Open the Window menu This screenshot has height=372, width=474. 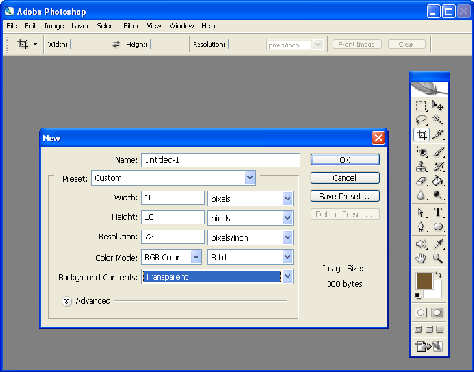pos(182,26)
